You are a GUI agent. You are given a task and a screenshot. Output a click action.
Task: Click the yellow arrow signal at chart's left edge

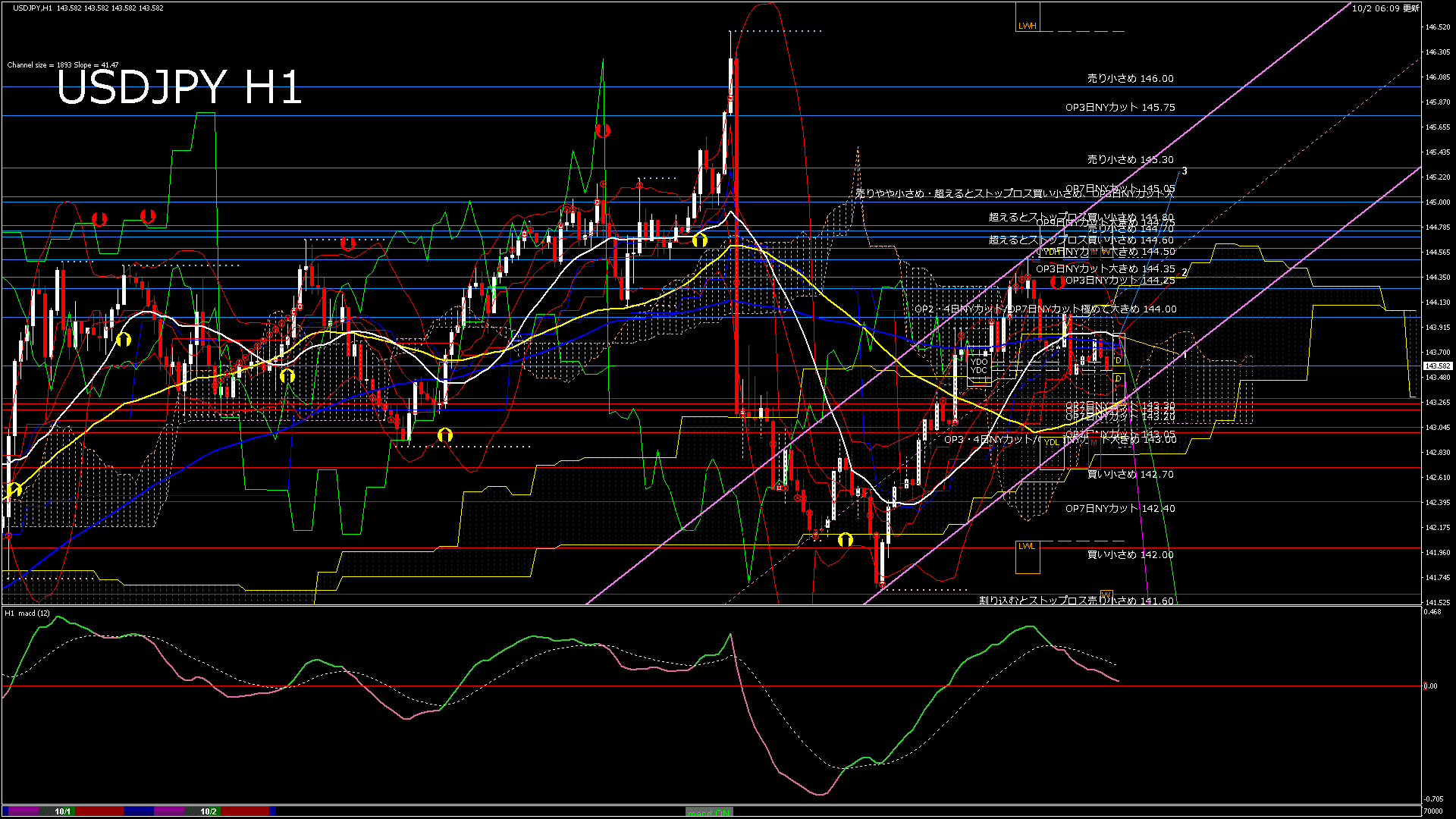coord(14,490)
